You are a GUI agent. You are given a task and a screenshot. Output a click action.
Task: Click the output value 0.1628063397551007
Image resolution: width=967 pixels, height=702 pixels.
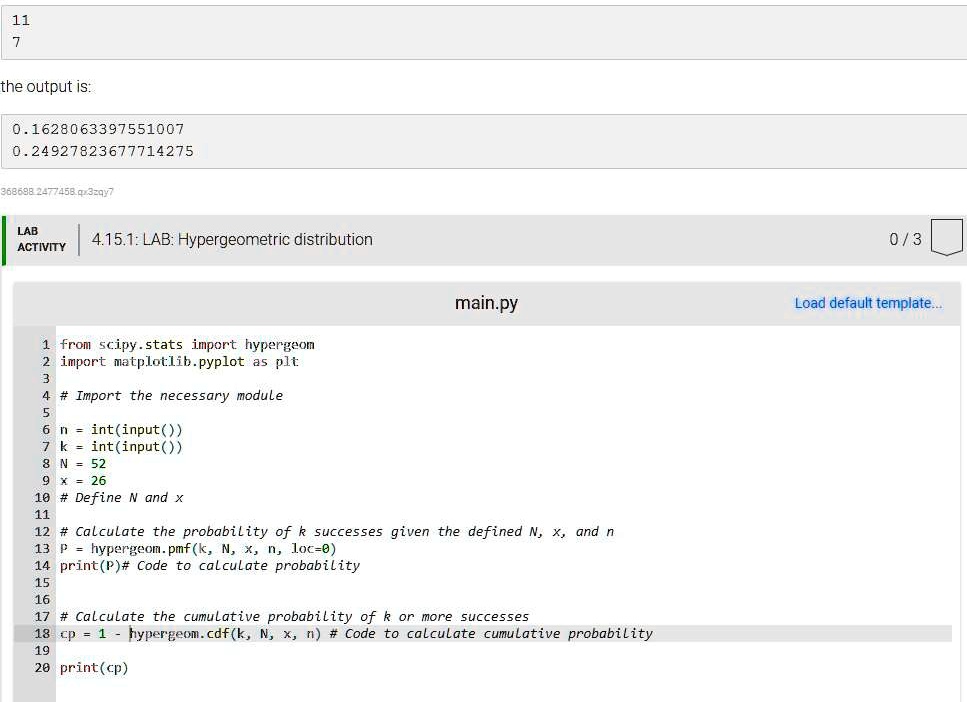pos(98,129)
